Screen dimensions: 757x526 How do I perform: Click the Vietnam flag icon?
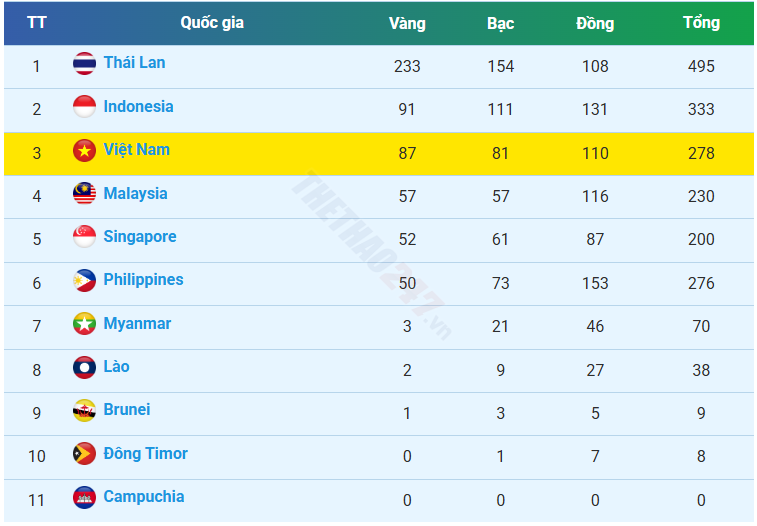(x=85, y=151)
